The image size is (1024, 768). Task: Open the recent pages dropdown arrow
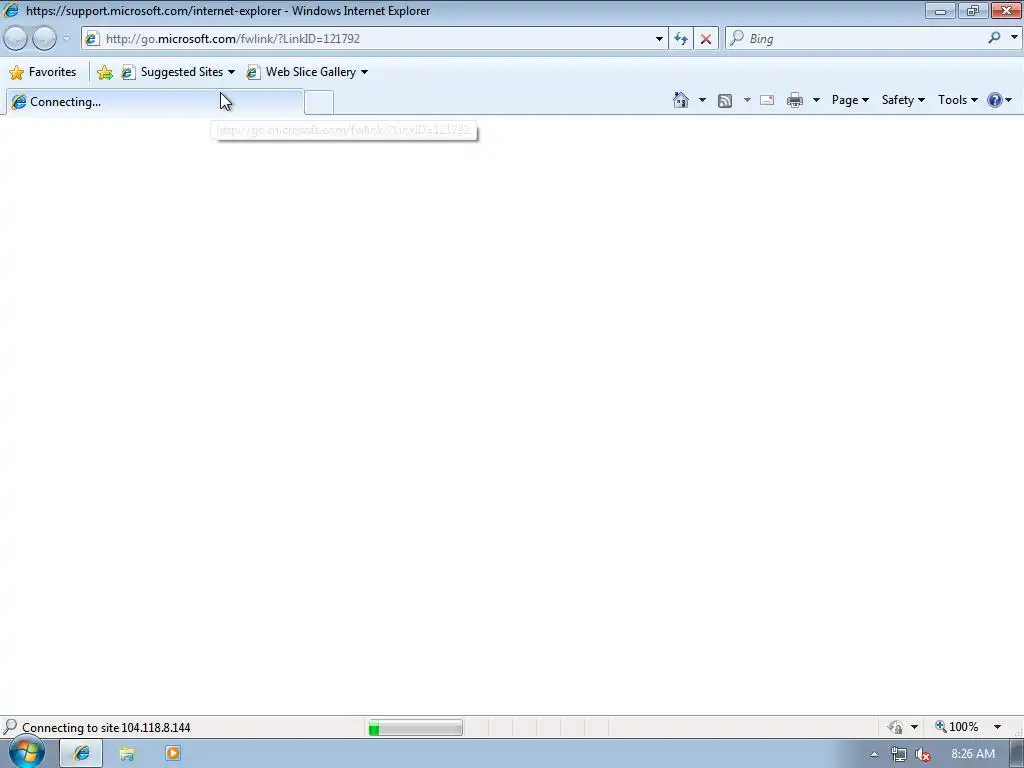coord(66,39)
